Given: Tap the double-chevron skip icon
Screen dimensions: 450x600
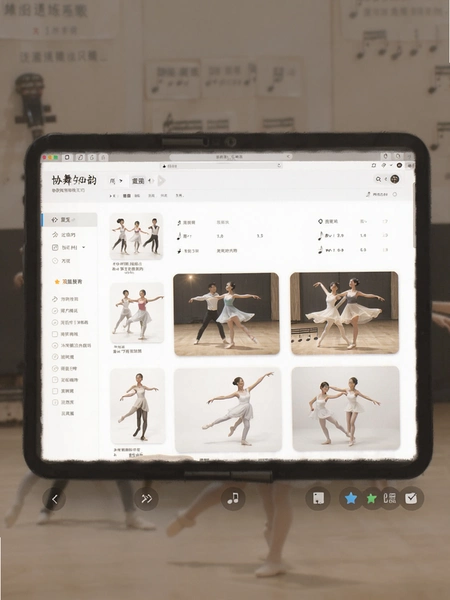Looking at the screenshot, I should 146,499.
